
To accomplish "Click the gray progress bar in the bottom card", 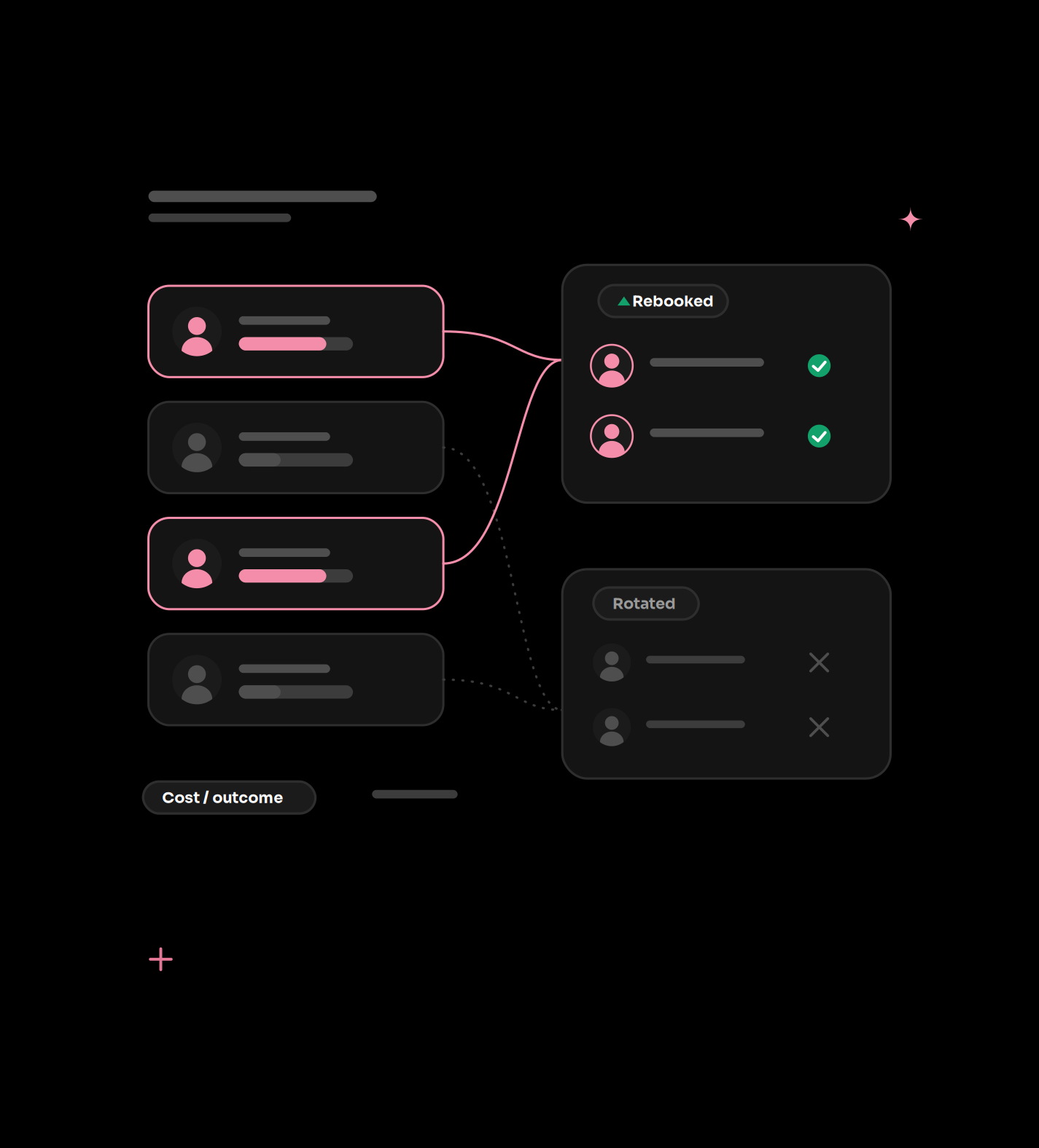I will point(295,692).
